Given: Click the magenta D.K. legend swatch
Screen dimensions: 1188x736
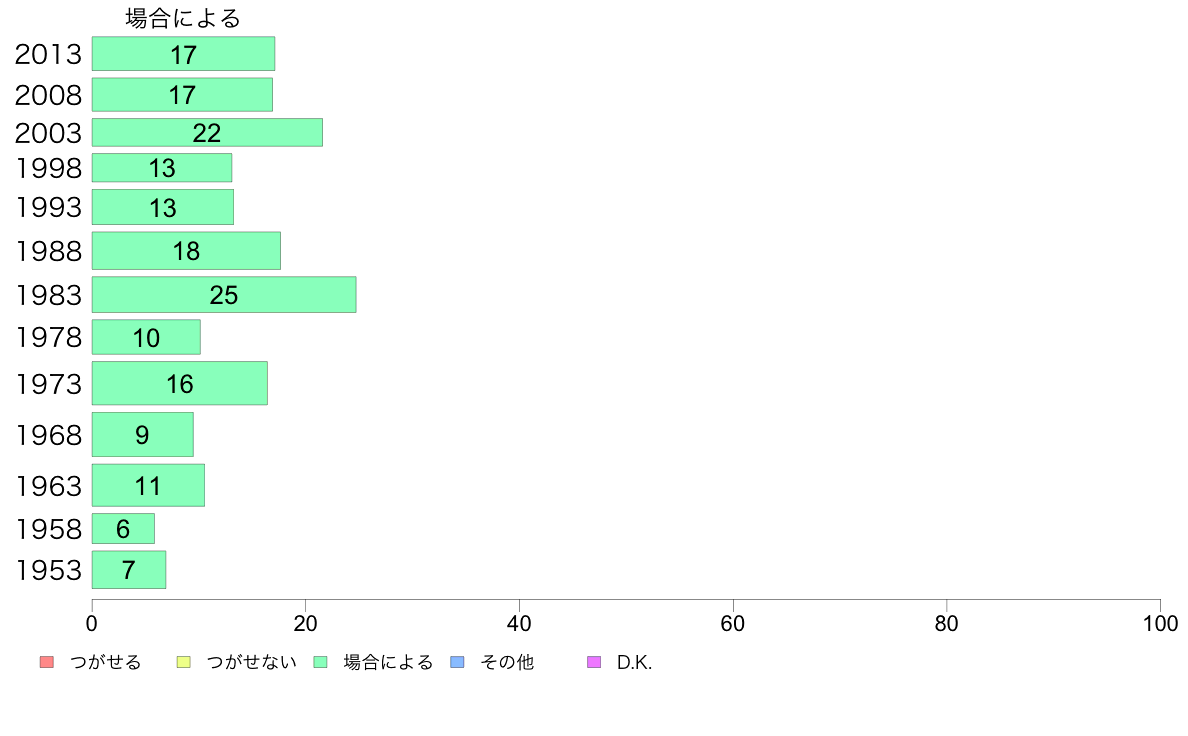Looking at the screenshot, I should coord(594,662).
